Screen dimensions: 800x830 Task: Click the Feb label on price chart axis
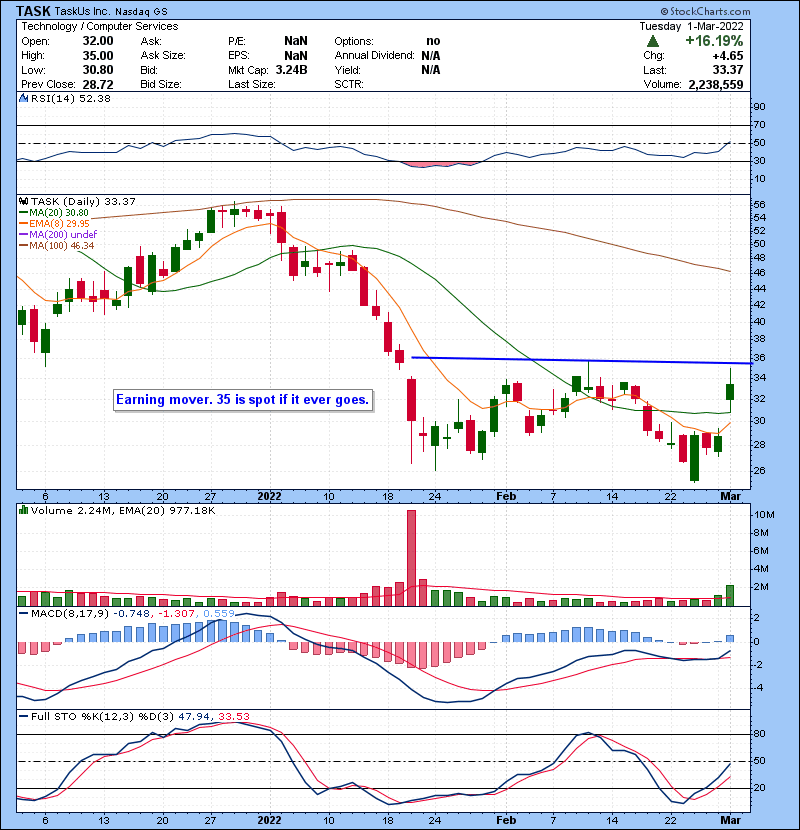pyautogui.click(x=506, y=497)
